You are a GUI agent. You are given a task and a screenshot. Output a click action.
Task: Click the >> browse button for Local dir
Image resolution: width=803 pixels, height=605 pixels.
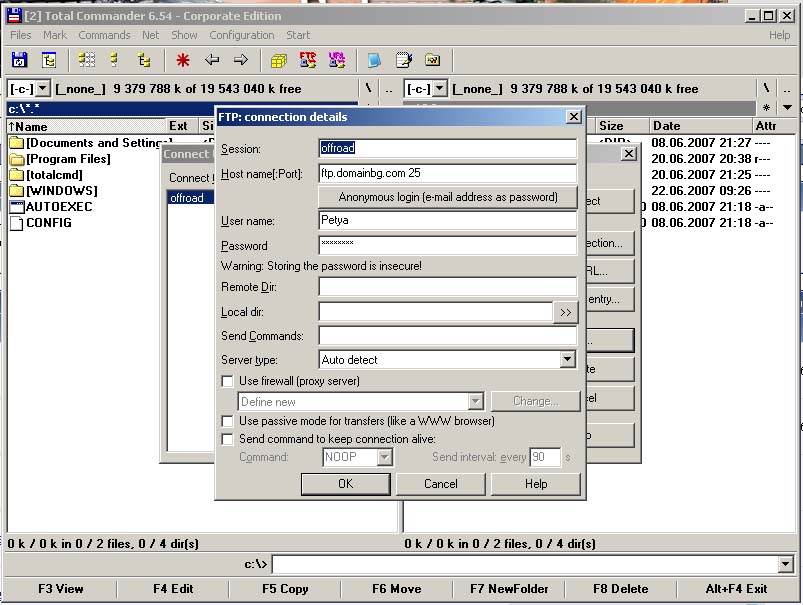click(x=565, y=312)
